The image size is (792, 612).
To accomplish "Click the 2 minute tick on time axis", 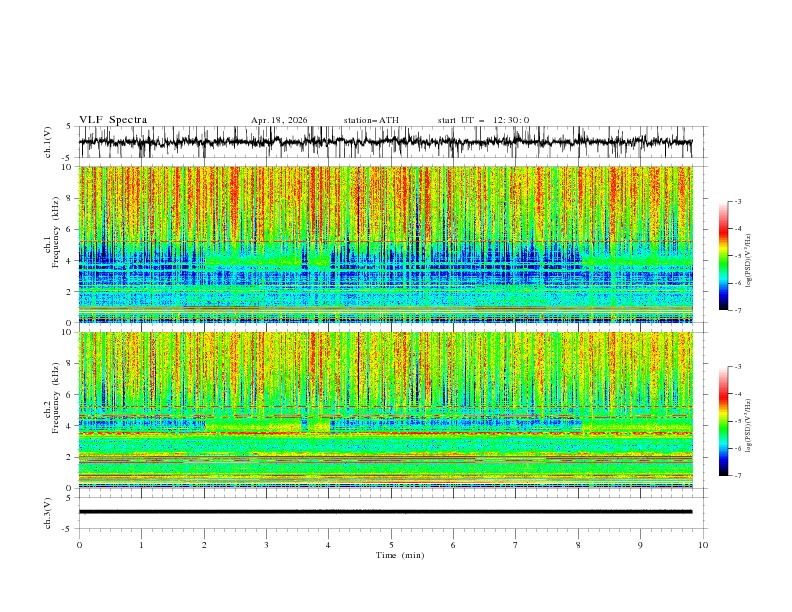I will click(x=204, y=545).
